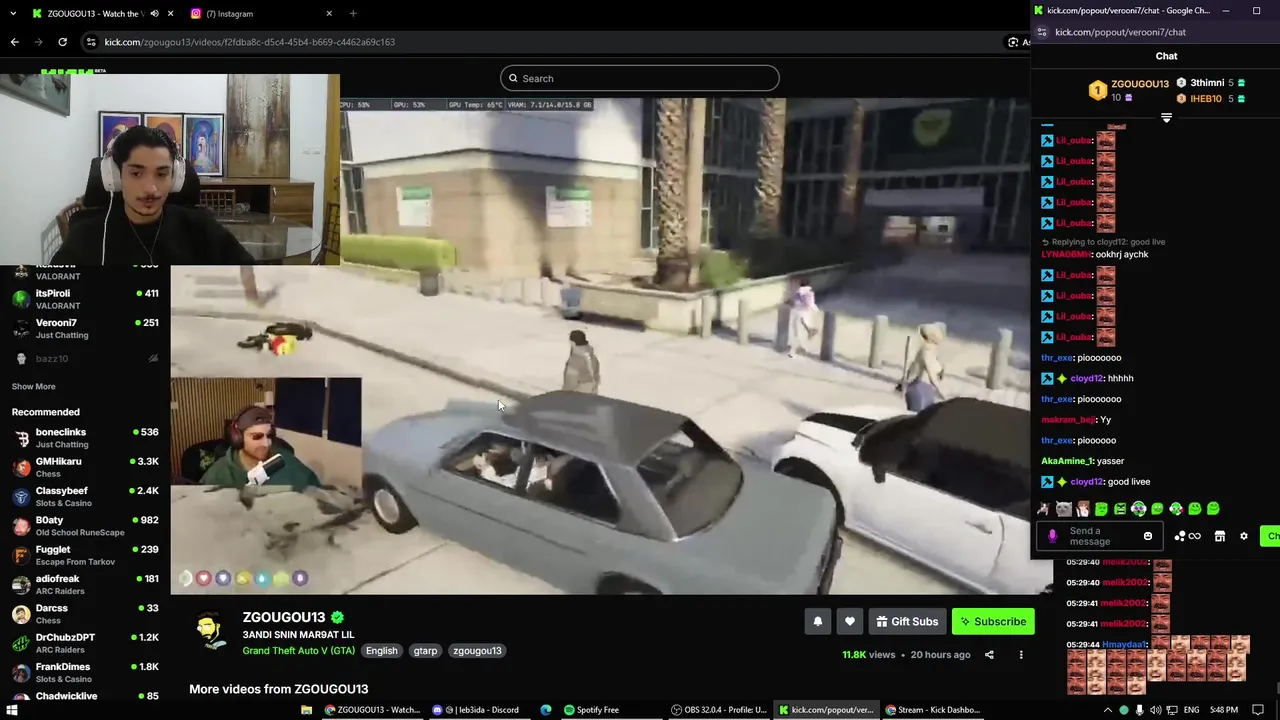Open the share icon next to 20 hours ago
Screen dimensions: 1280x720
click(989, 655)
